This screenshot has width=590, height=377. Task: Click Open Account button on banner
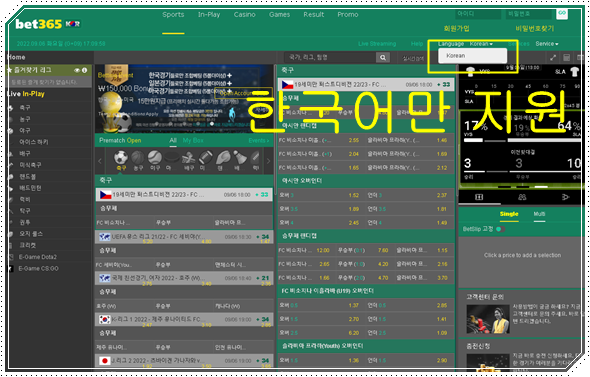(x=243, y=93)
